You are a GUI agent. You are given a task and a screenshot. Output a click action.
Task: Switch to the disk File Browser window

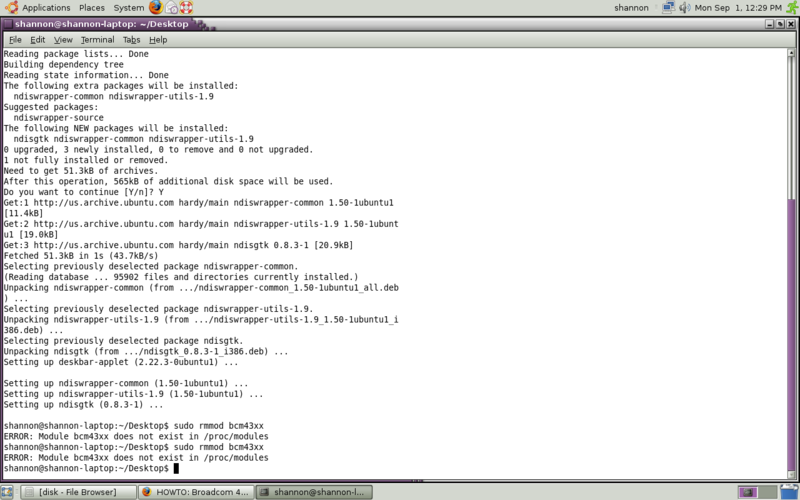coord(79,492)
